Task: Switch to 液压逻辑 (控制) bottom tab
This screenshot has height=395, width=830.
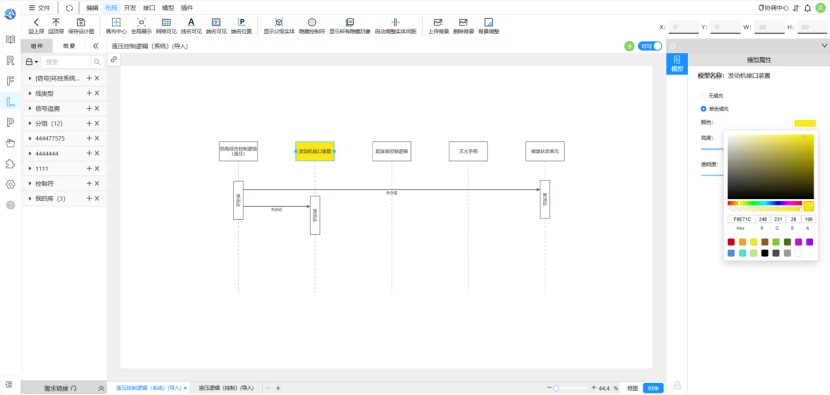Action: click(x=227, y=388)
